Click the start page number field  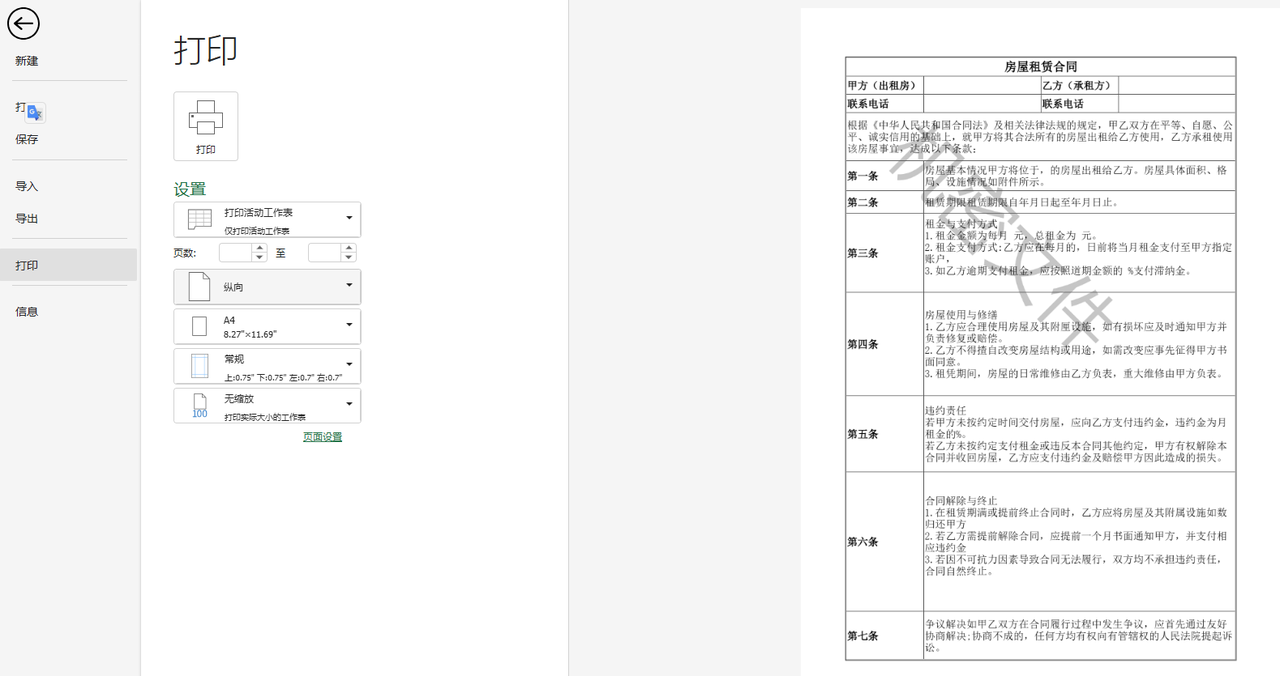236,253
